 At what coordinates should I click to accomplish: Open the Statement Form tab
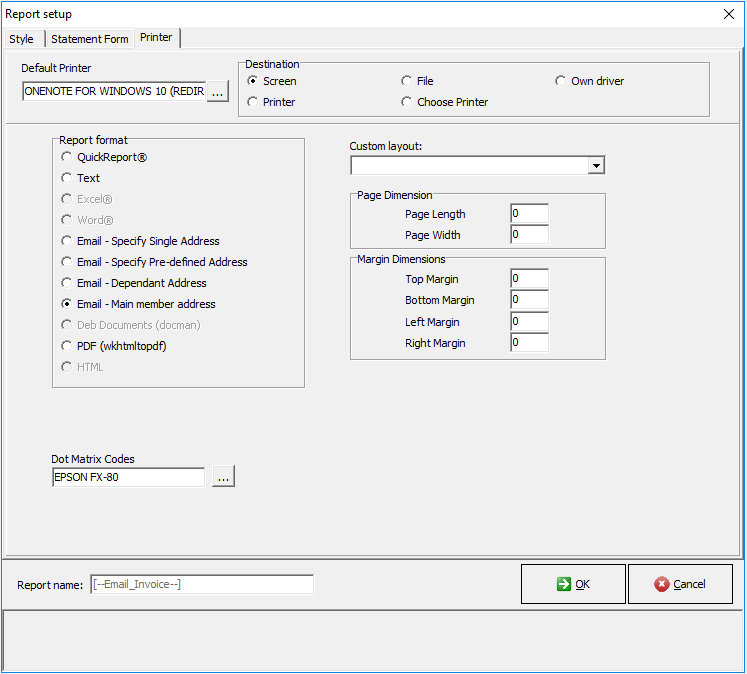90,39
